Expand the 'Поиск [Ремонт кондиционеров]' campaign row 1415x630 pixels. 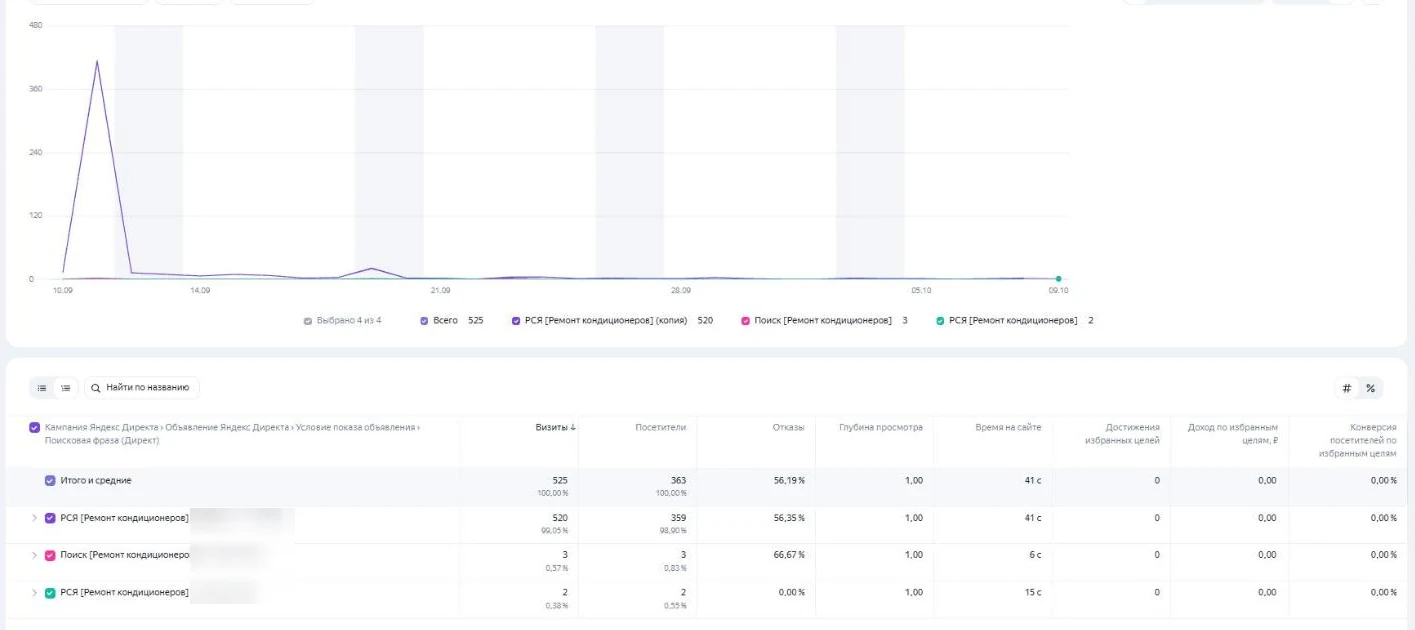(34, 555)
